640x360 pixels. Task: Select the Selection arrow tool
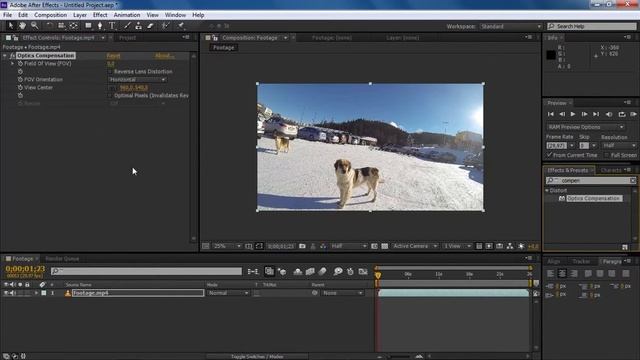coord(11,26)
